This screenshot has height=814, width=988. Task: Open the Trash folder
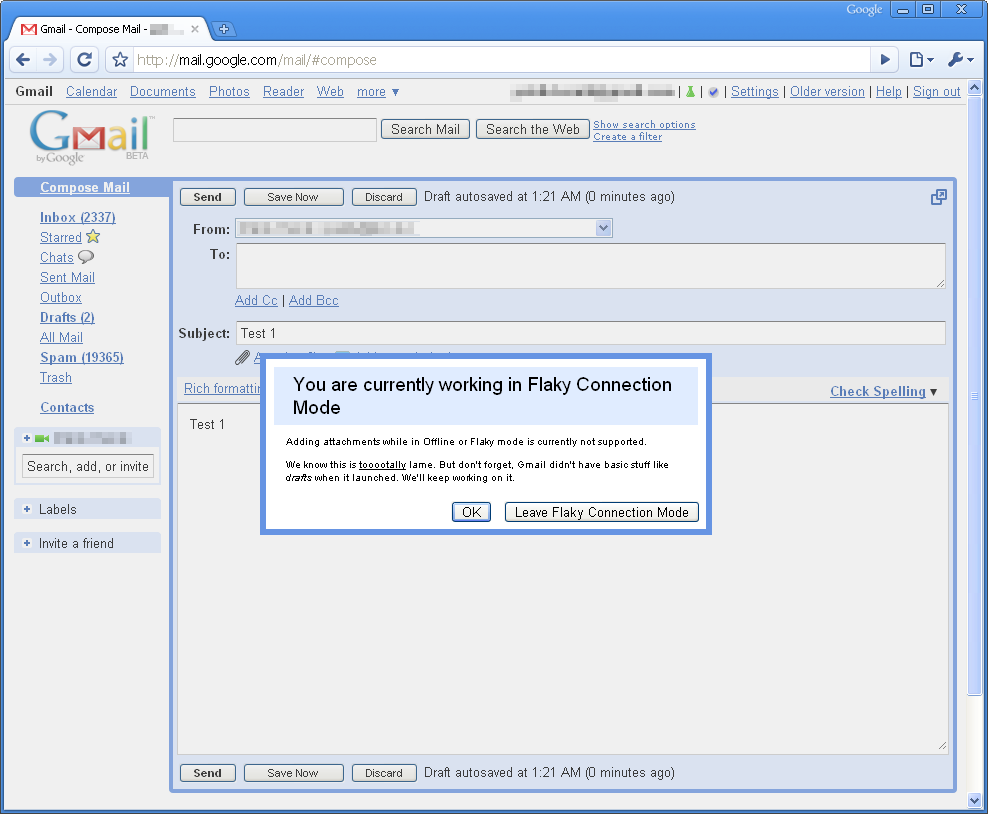coord(55,378)
